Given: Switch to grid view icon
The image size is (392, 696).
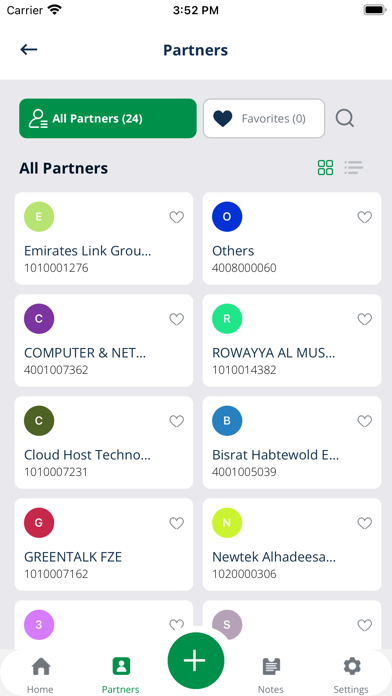Looking at the screenshot, I should (x=325, y=167).
